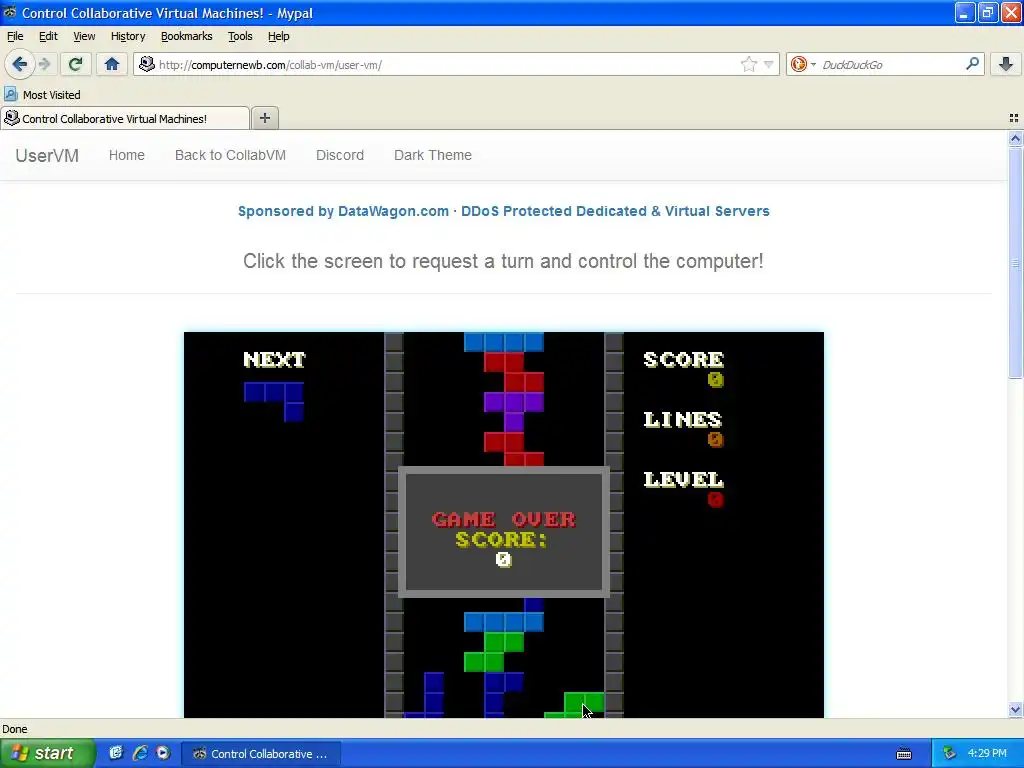Open the File menu
The width and height of the screenshot is (1024, 768).
tap(15, 36)
